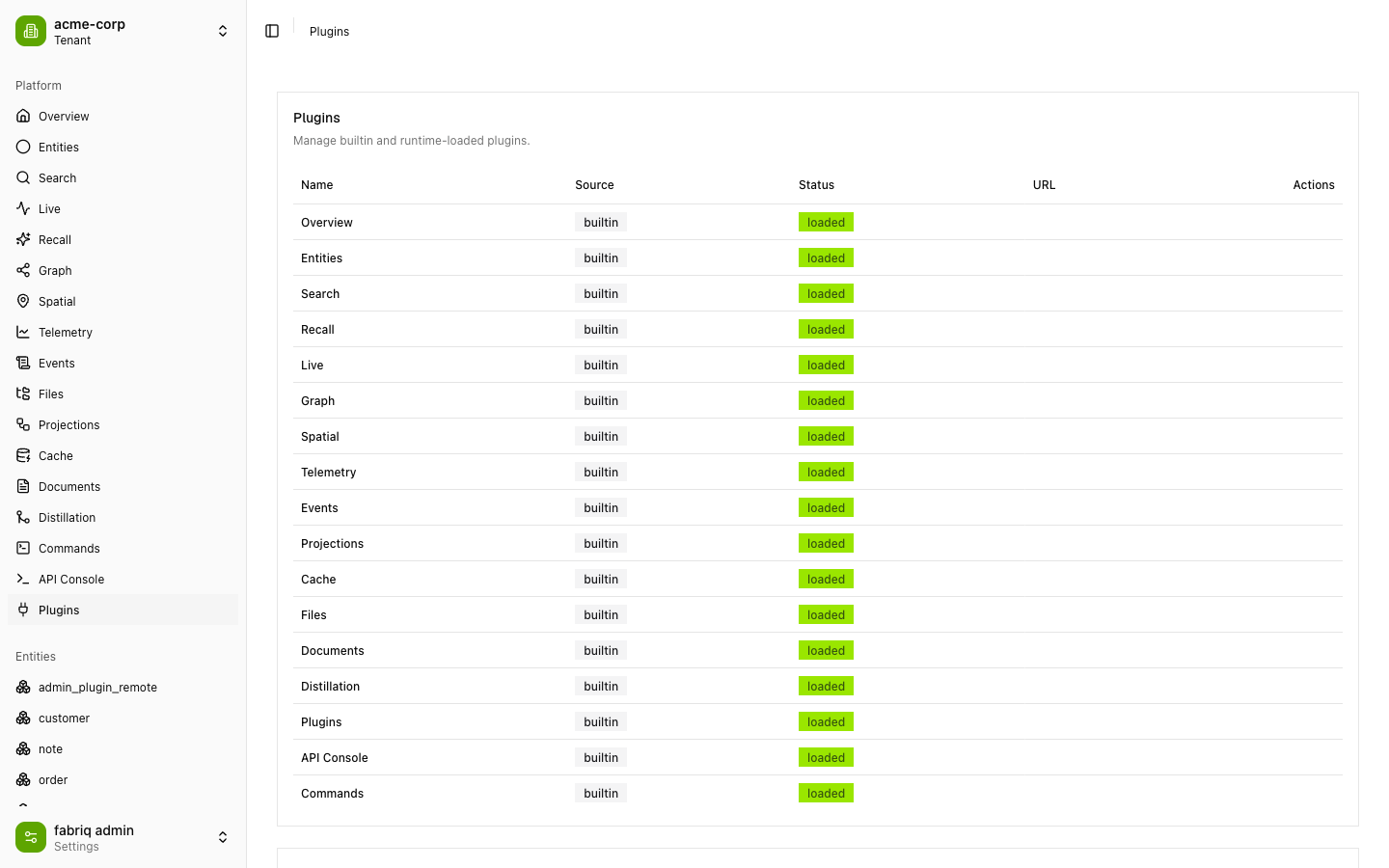Expand the fabriq admin settings menu
Screen dimensions: 1389x868
point(123,837)
